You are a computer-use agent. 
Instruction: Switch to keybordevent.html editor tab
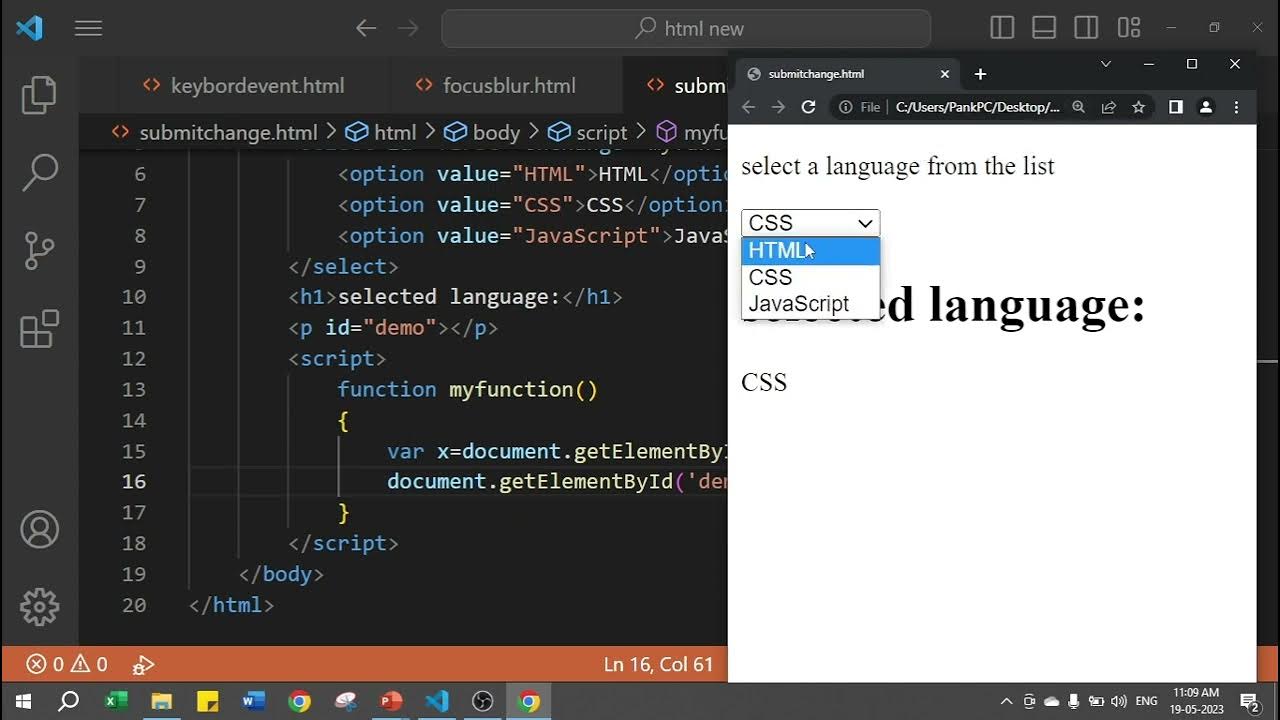click(x=244, y=86)
